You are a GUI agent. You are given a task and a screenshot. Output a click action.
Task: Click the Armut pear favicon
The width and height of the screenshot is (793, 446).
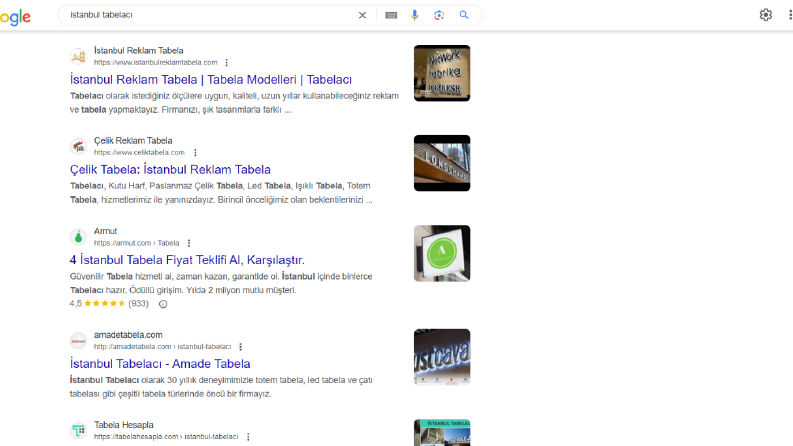click(x=78, y=237)
